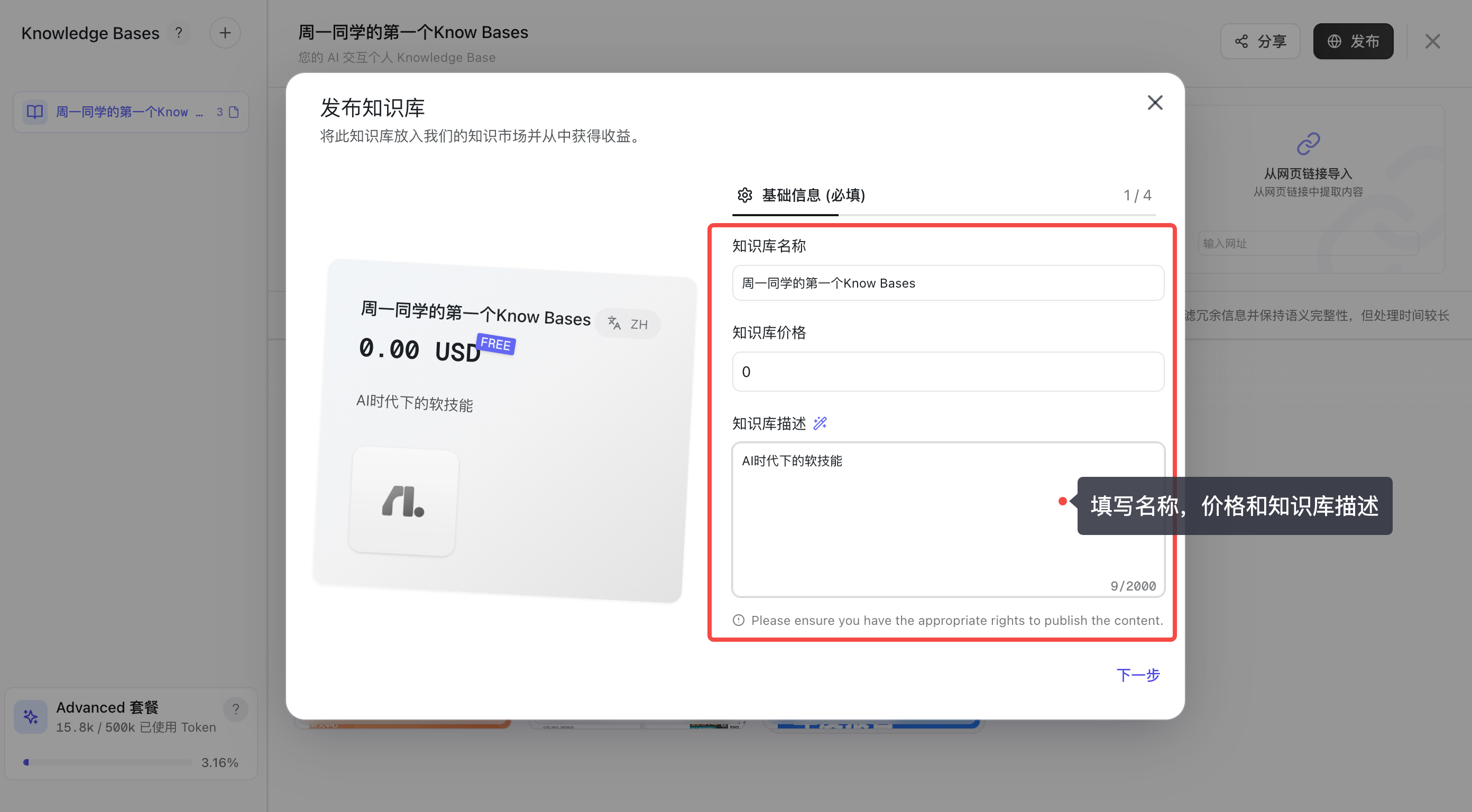Click help question mark beside Knowledge Bases

point(179,33)
